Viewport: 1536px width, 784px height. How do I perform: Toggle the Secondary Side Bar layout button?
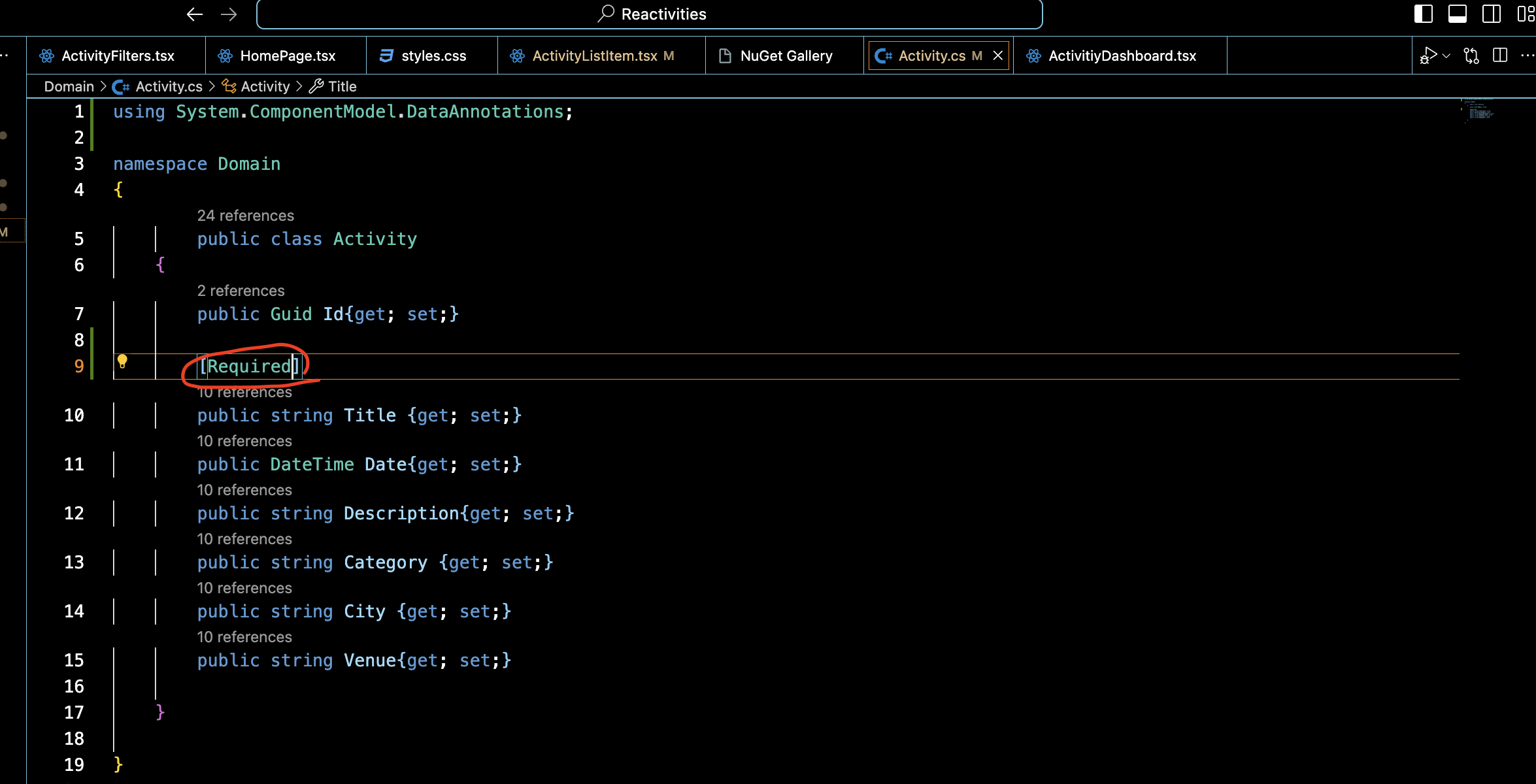click(1492, 14)
